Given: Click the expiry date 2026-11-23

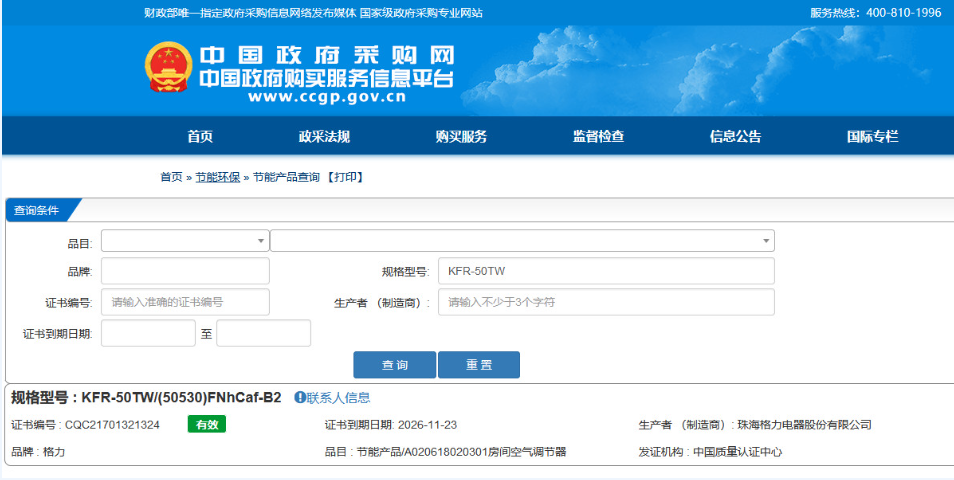Looking at the screenshot, I should [427, 425].
